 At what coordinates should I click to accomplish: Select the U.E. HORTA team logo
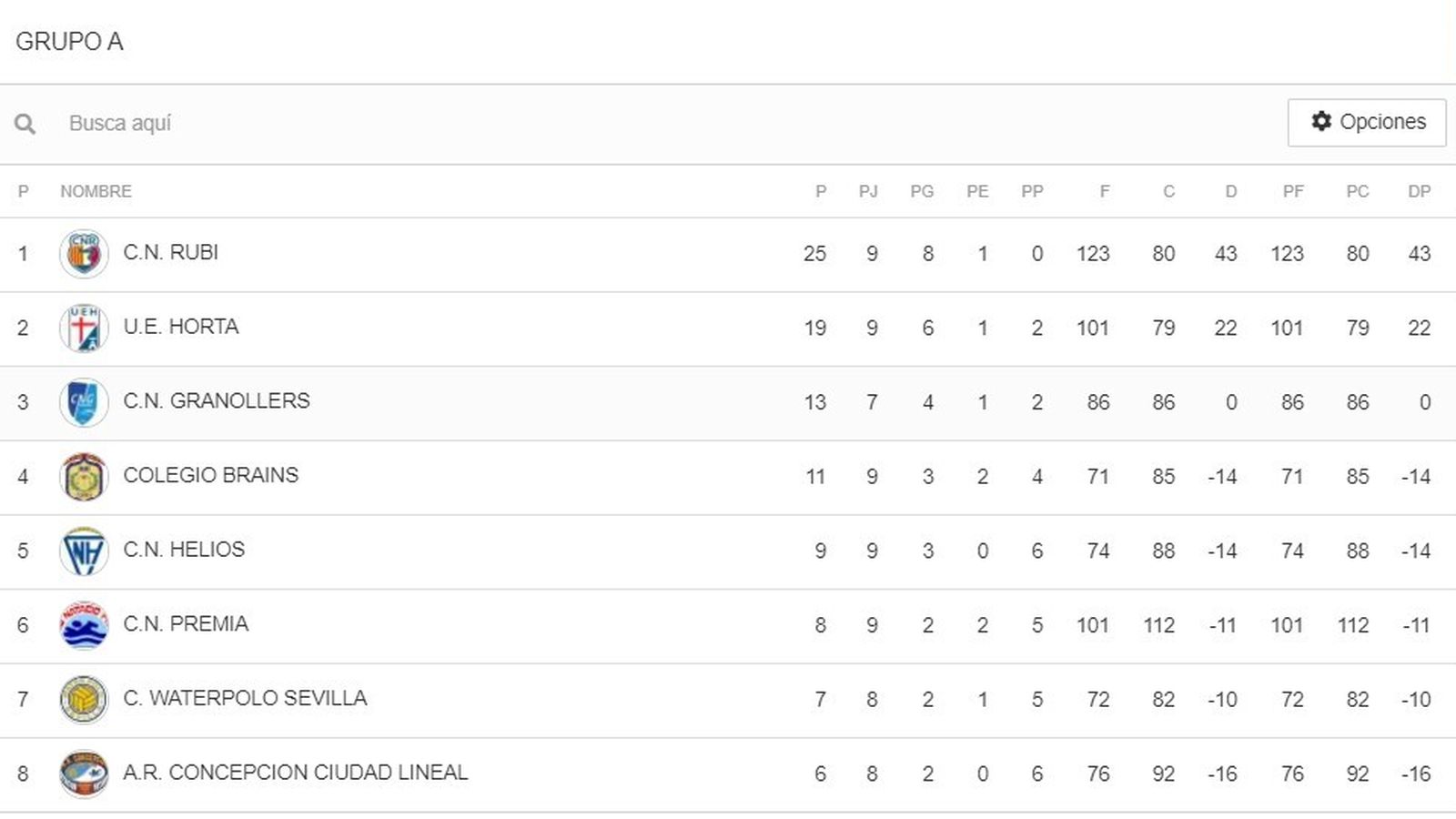pyautogui.click(x=83, y=327)
